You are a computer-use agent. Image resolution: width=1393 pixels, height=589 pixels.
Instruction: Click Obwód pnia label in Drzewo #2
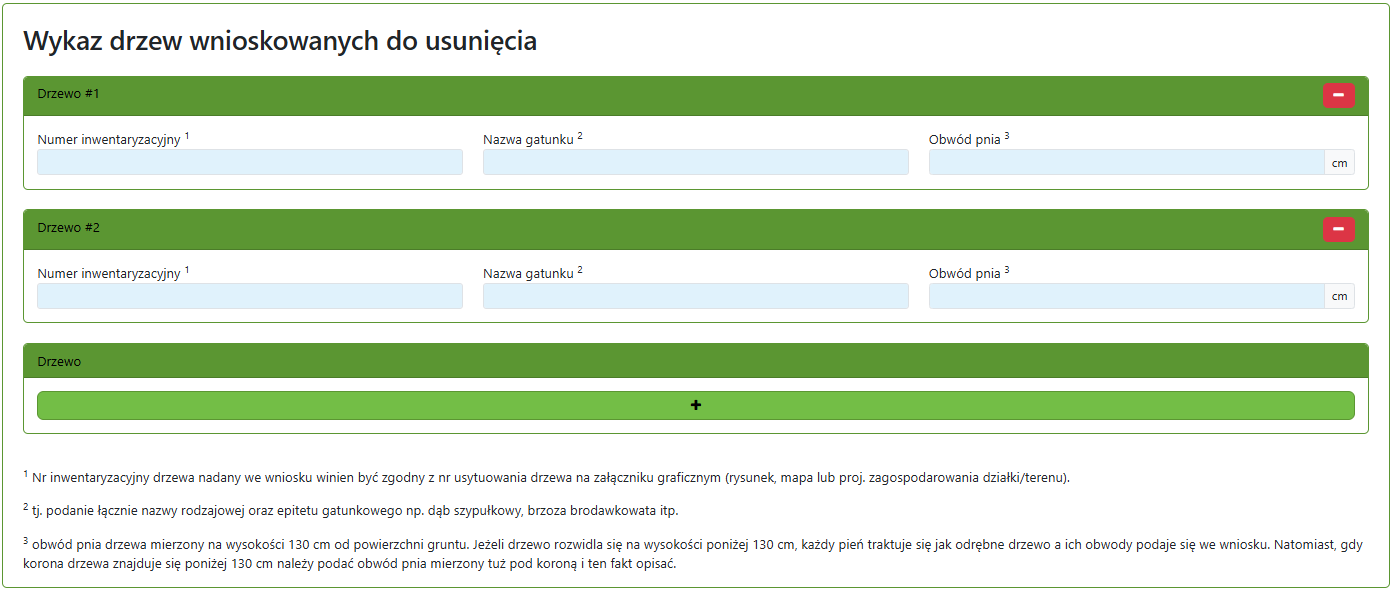point(964,273)
